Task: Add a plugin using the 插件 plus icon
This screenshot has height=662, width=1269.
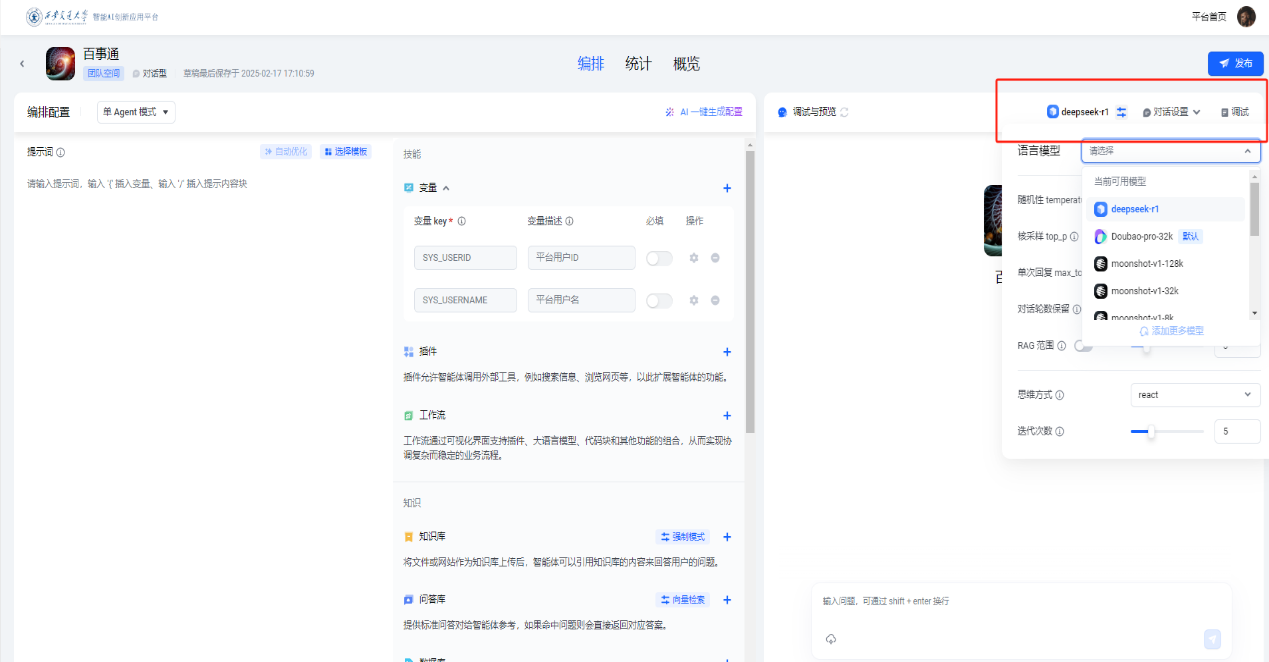Action: (727, 352)
